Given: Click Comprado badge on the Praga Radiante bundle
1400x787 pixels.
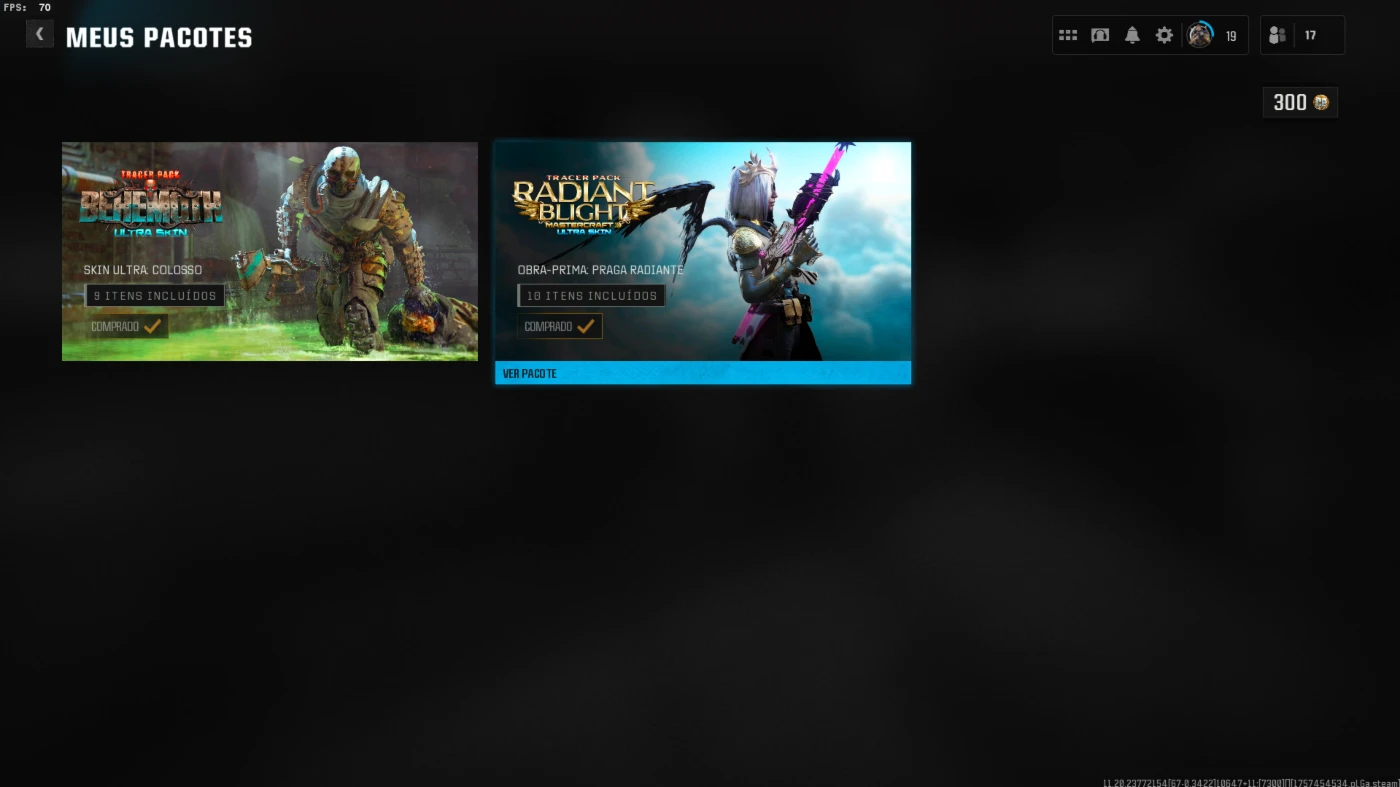Looking at the screenshot, I should click(560, 327).
